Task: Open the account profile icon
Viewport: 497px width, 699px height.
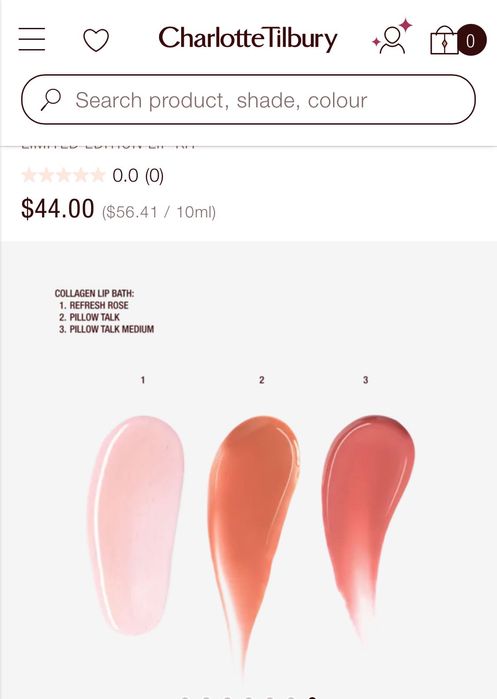Action: [x=393, y=37]
